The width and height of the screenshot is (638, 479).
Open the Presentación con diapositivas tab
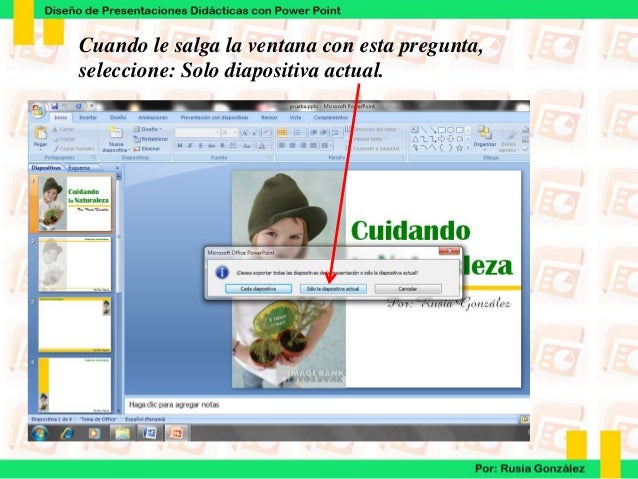[214, 117]
